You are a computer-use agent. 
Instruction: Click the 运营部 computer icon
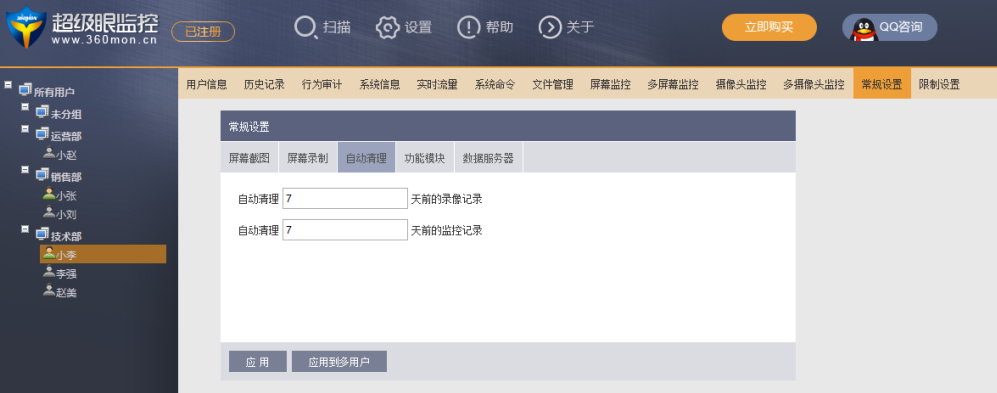pyautogui.click(x=42, y=134)
